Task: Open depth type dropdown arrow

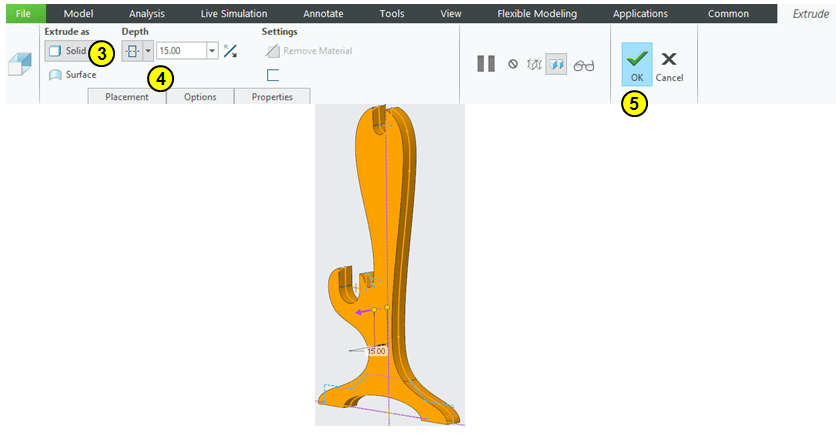Action: 148,51
